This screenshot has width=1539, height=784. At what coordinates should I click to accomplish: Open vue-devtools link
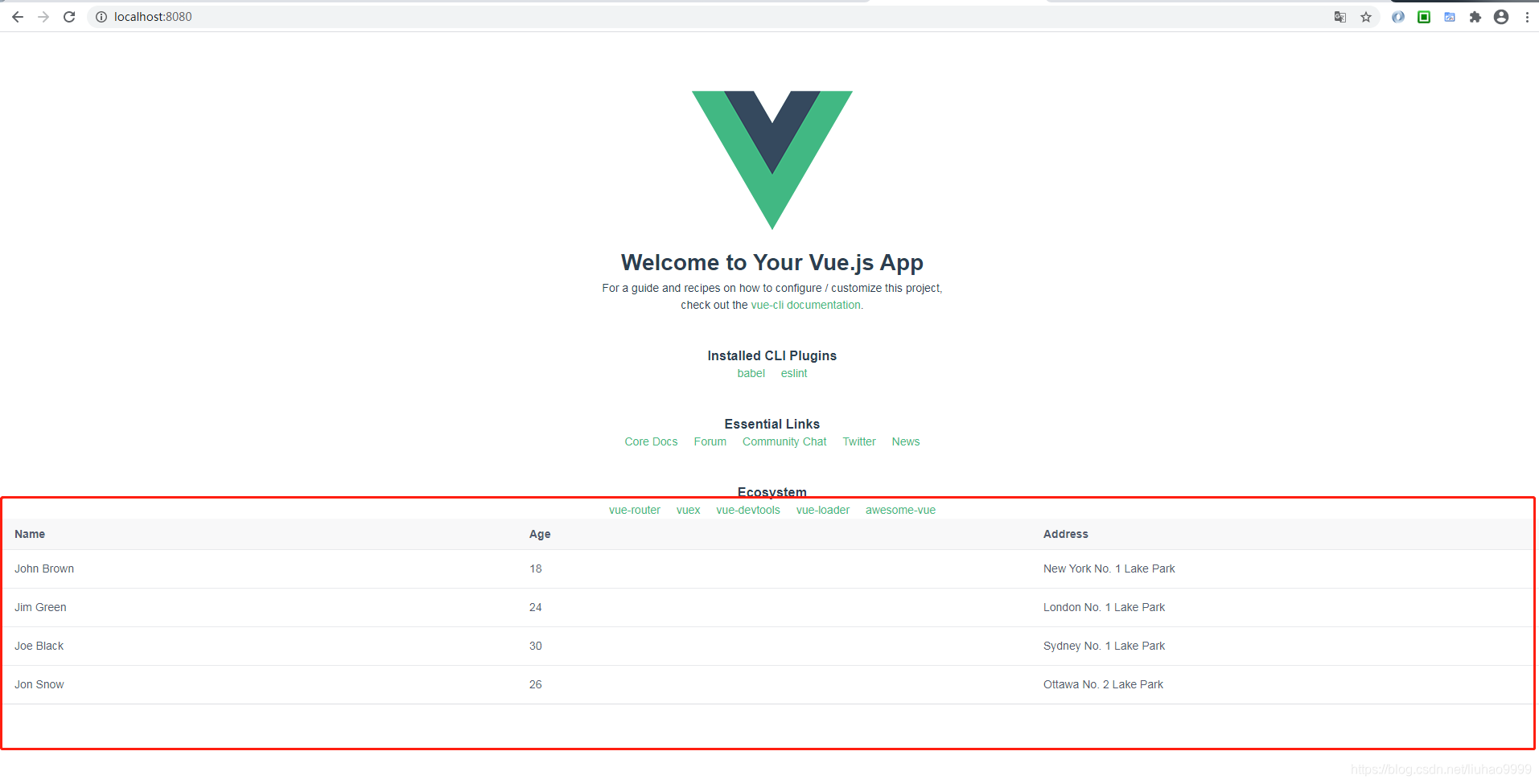coord(748,511)
